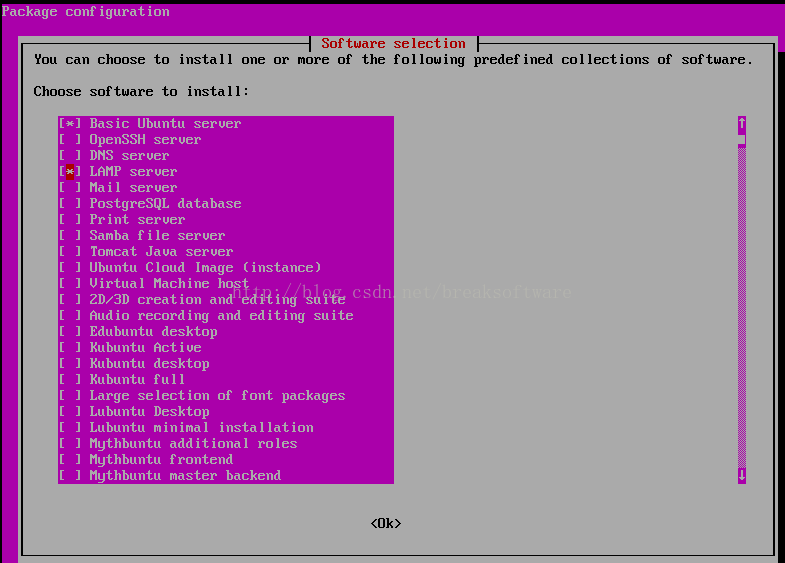Image resolution: width=785 pixels, height=563 pixels.
Task: Select the "Lubuntu Desktop" label text
Action: (x=149, y=412)
